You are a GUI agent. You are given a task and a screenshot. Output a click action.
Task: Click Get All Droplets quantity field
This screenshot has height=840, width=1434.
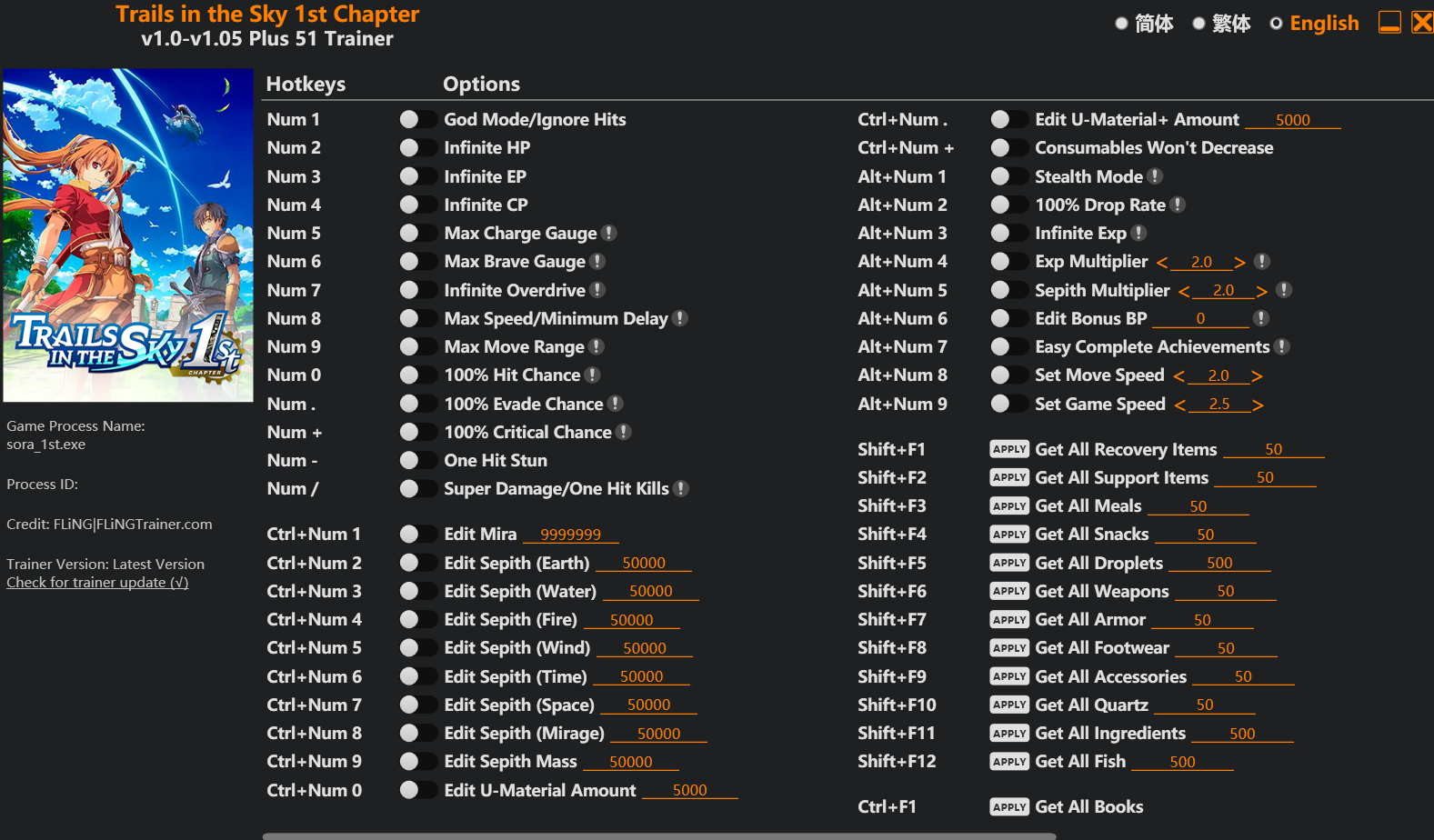pyautogui.click(x=1219, y=563)
